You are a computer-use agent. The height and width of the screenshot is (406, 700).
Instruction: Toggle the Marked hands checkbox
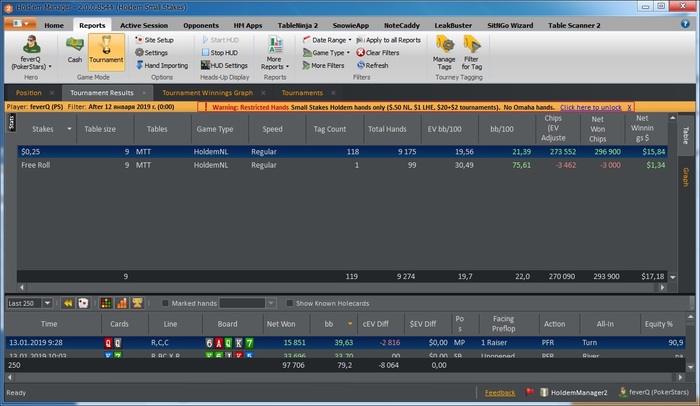(x=165, y=303)
